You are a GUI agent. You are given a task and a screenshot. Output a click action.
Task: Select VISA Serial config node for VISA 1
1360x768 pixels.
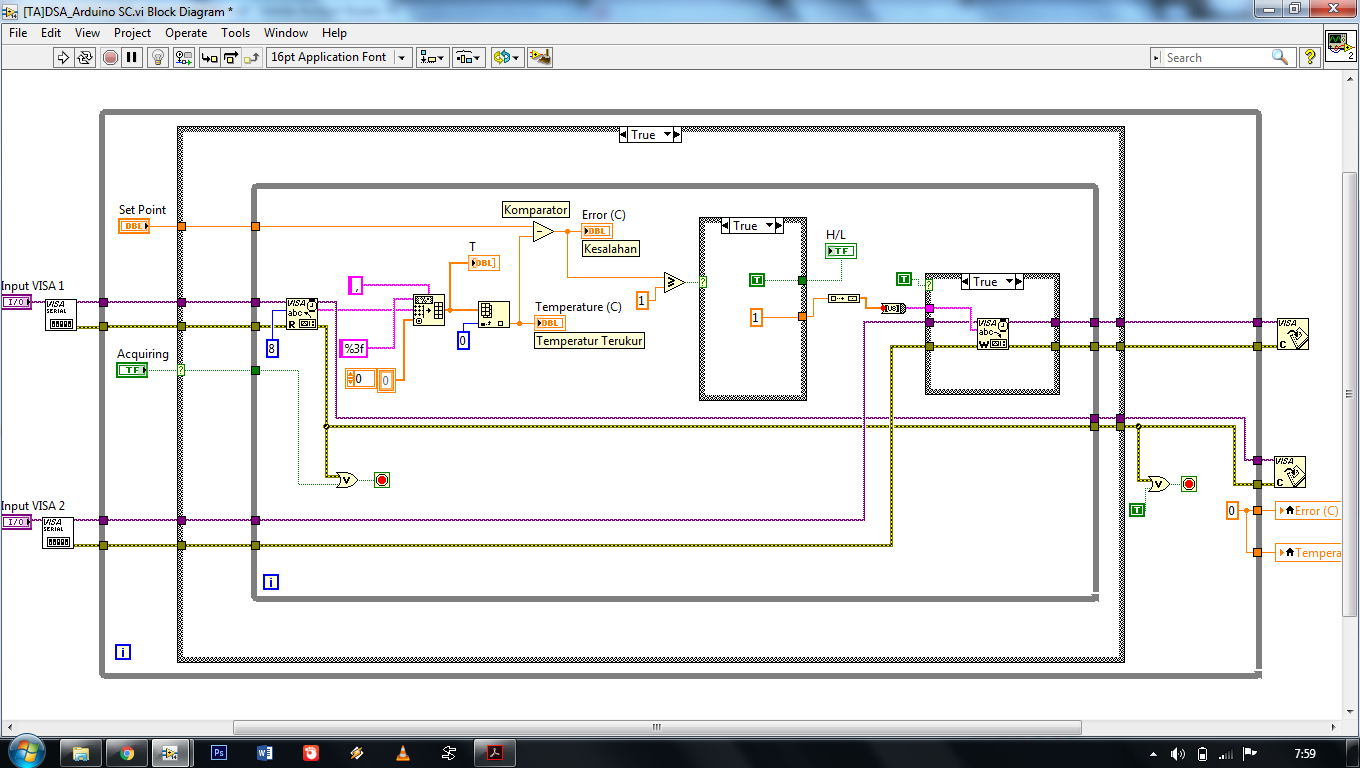coord(60,314)
